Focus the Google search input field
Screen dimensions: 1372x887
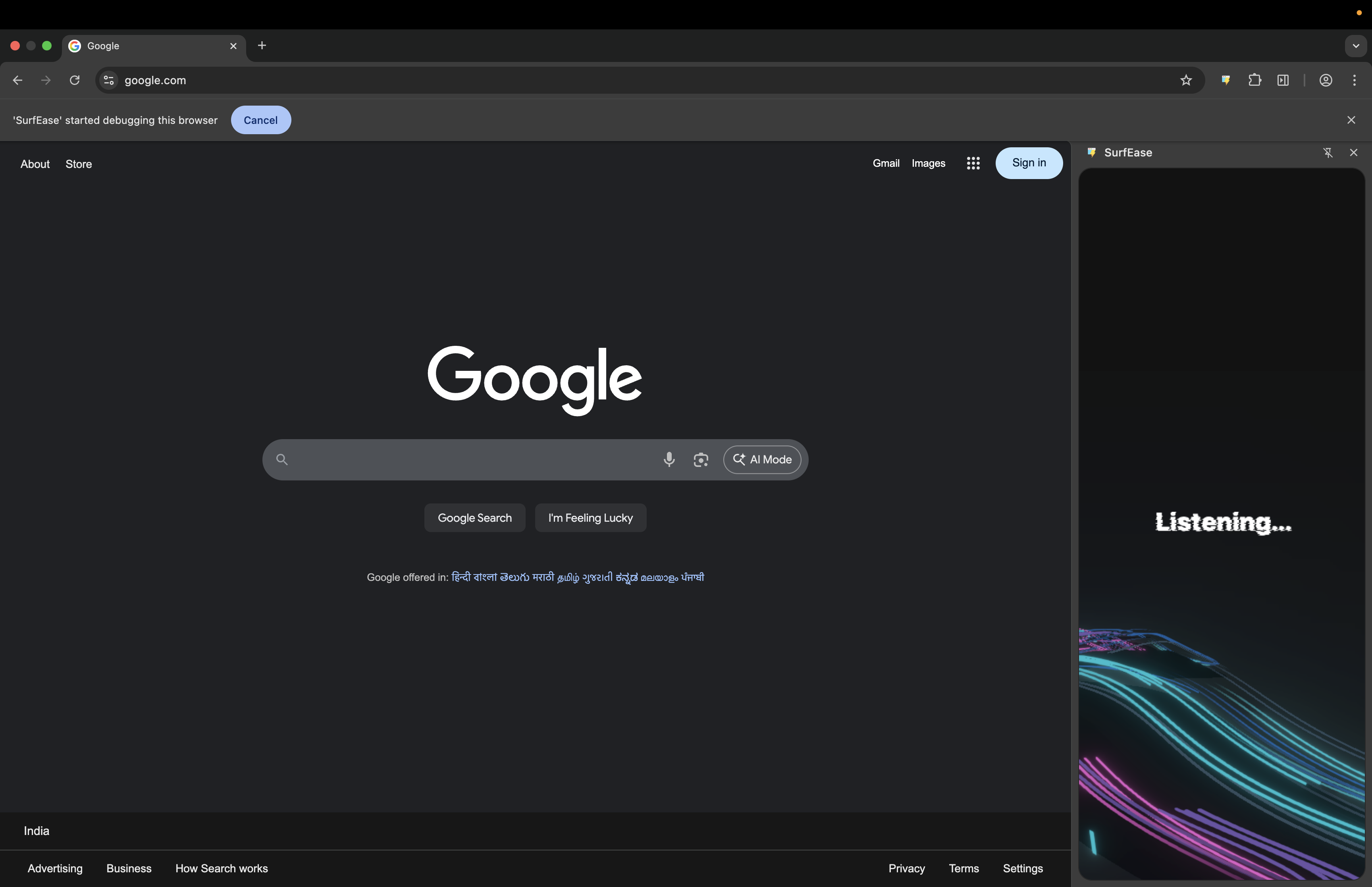coord(472,459)
